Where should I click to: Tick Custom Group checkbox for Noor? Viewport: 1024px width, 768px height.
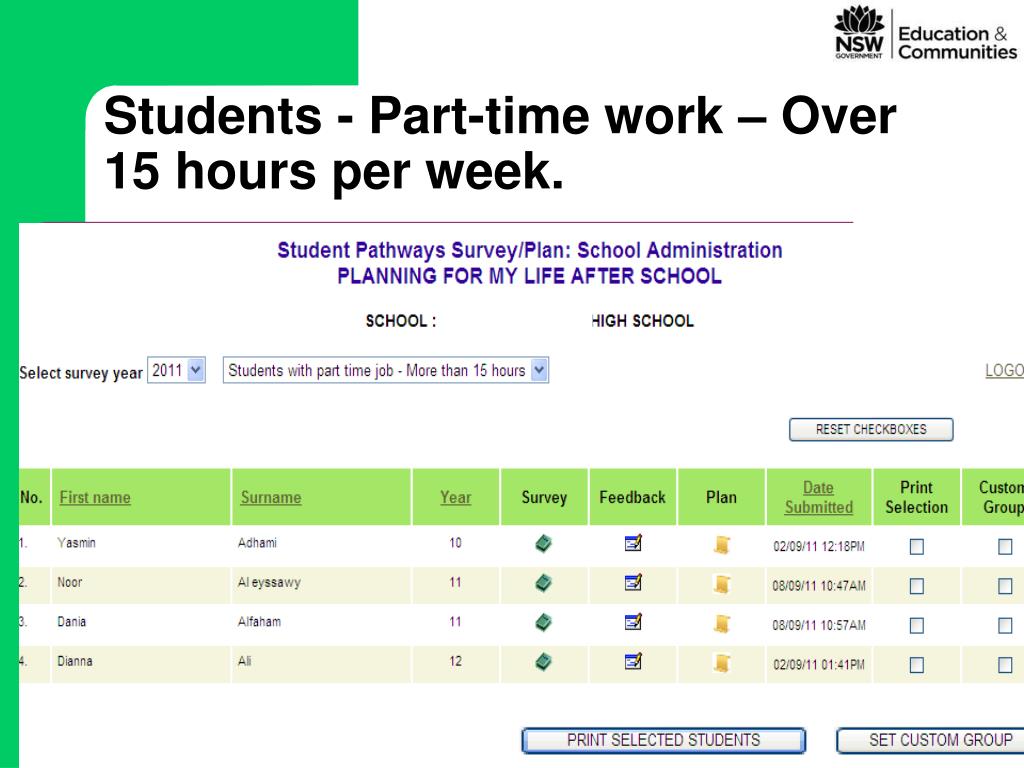pos(1005,586)
